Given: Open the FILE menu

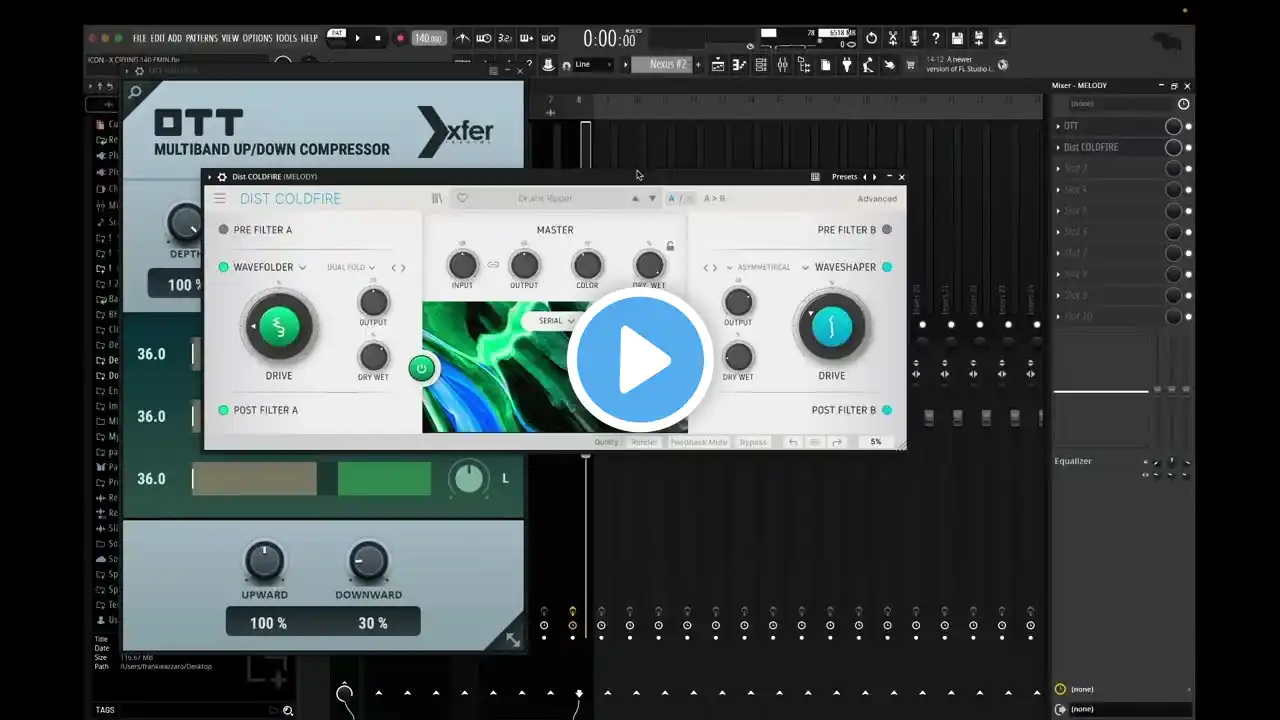Looking at the screenshot, I should (x=139, y=38).
